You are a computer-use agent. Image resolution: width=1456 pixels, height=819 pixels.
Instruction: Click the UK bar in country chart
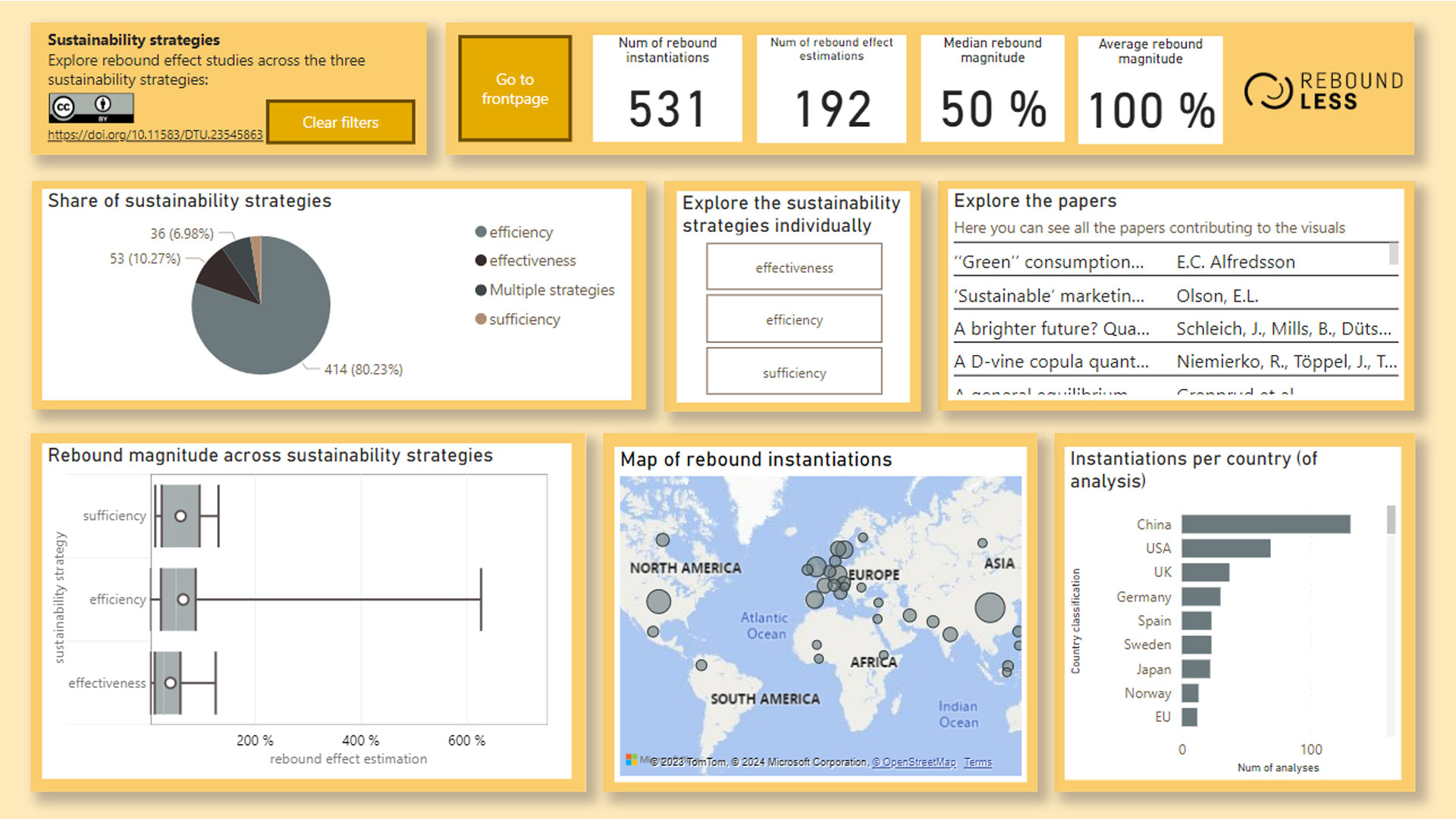pos(1205,572)
